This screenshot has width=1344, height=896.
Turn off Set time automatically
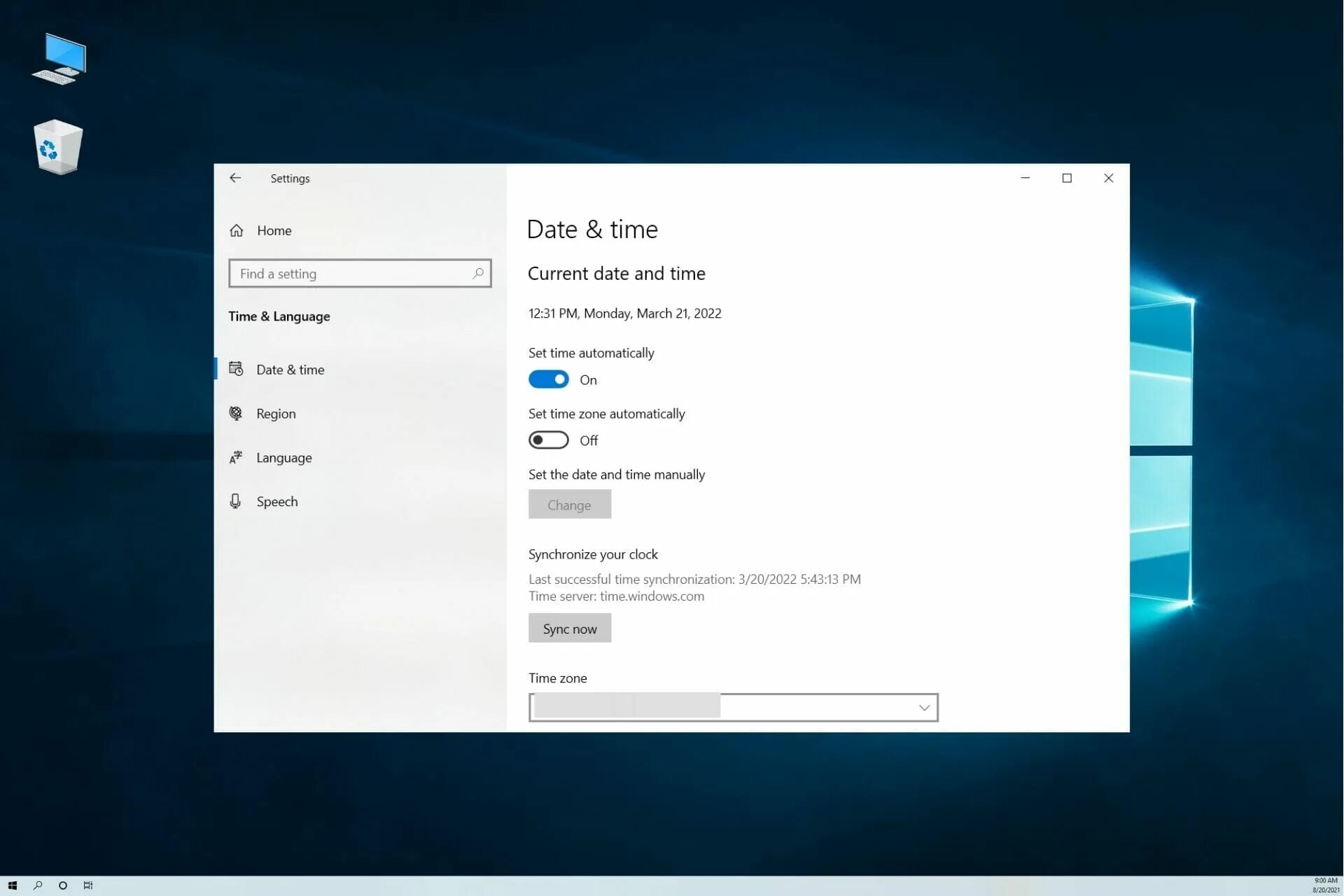tap(548, 379)
